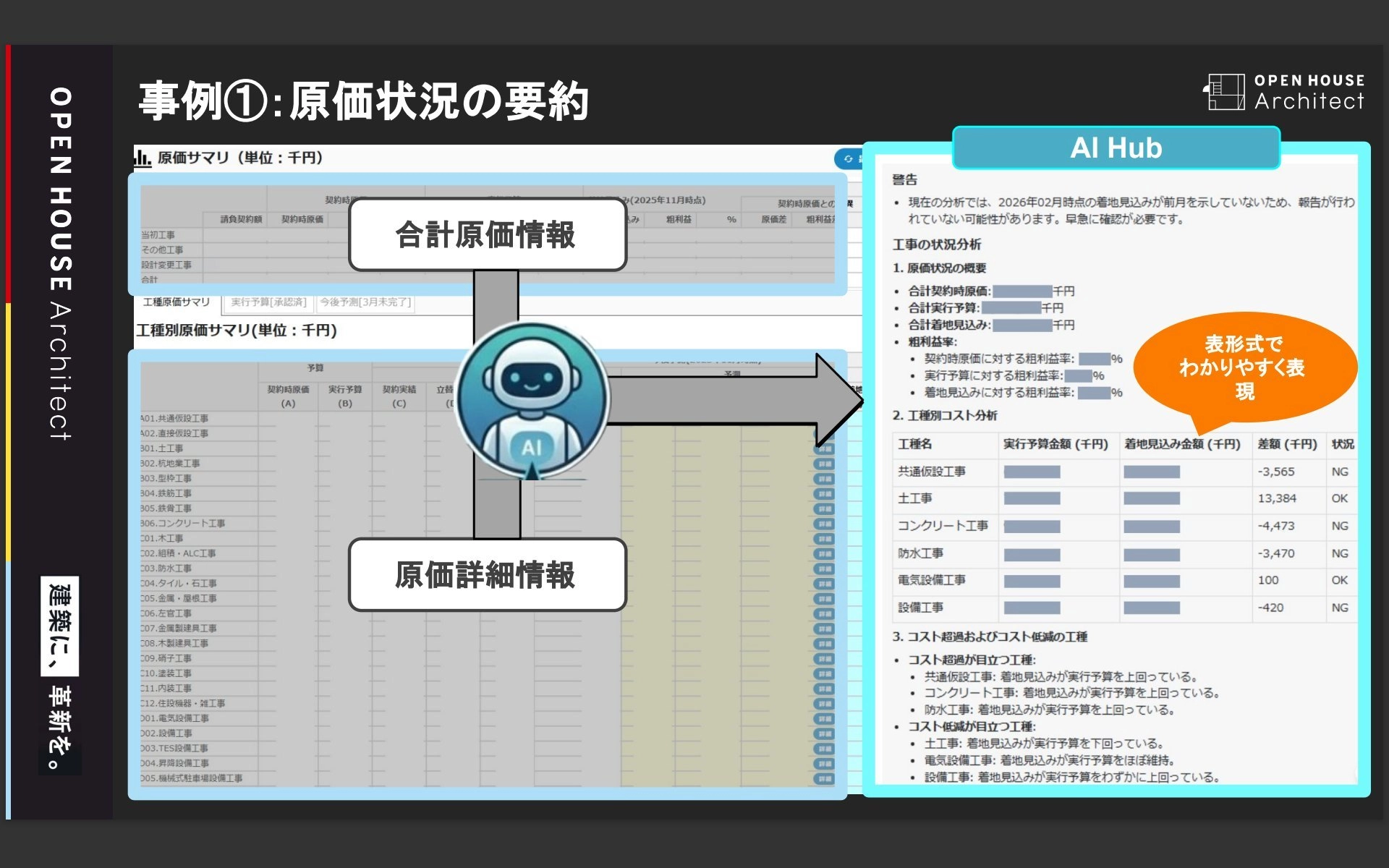The height and width of the screenshot is (868, 1389).
Task: Click the NG status of the 共通仮設工事 row
Action: point(1340,472)
